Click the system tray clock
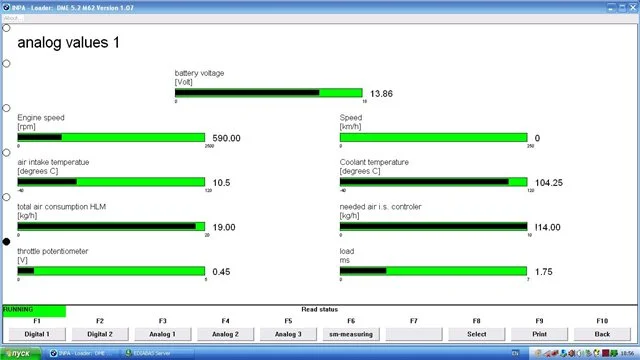The width and height of the screenshot is (640, 360). (627, 353)
